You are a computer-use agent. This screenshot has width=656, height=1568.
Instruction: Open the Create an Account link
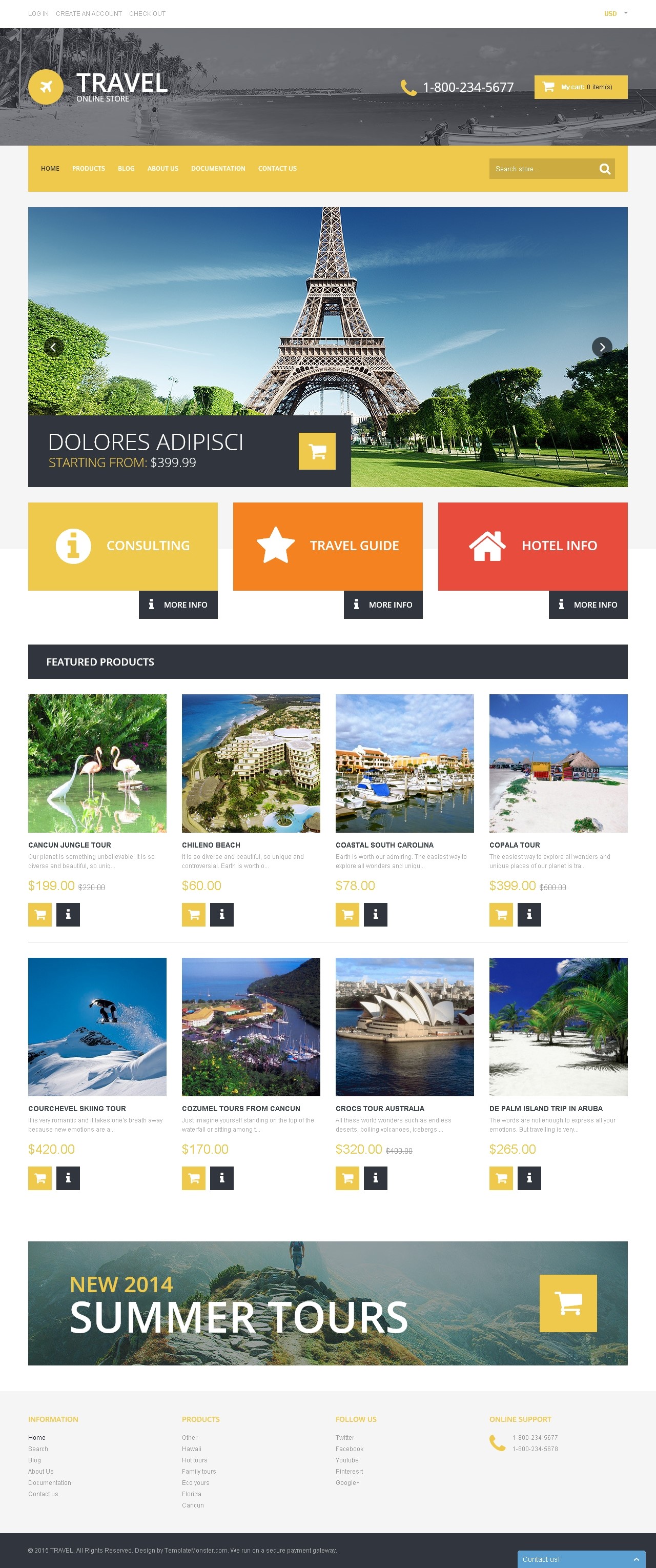[89, 13]
